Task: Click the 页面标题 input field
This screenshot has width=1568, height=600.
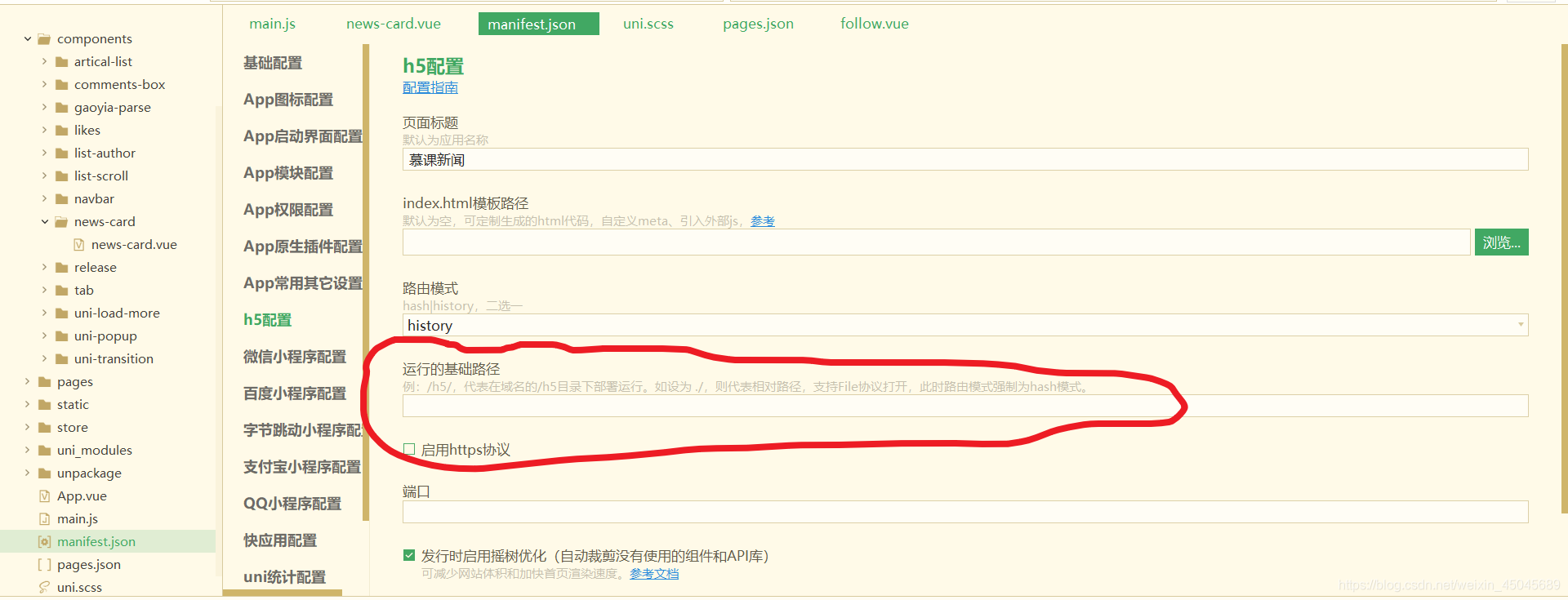Action: coord(965,160)
